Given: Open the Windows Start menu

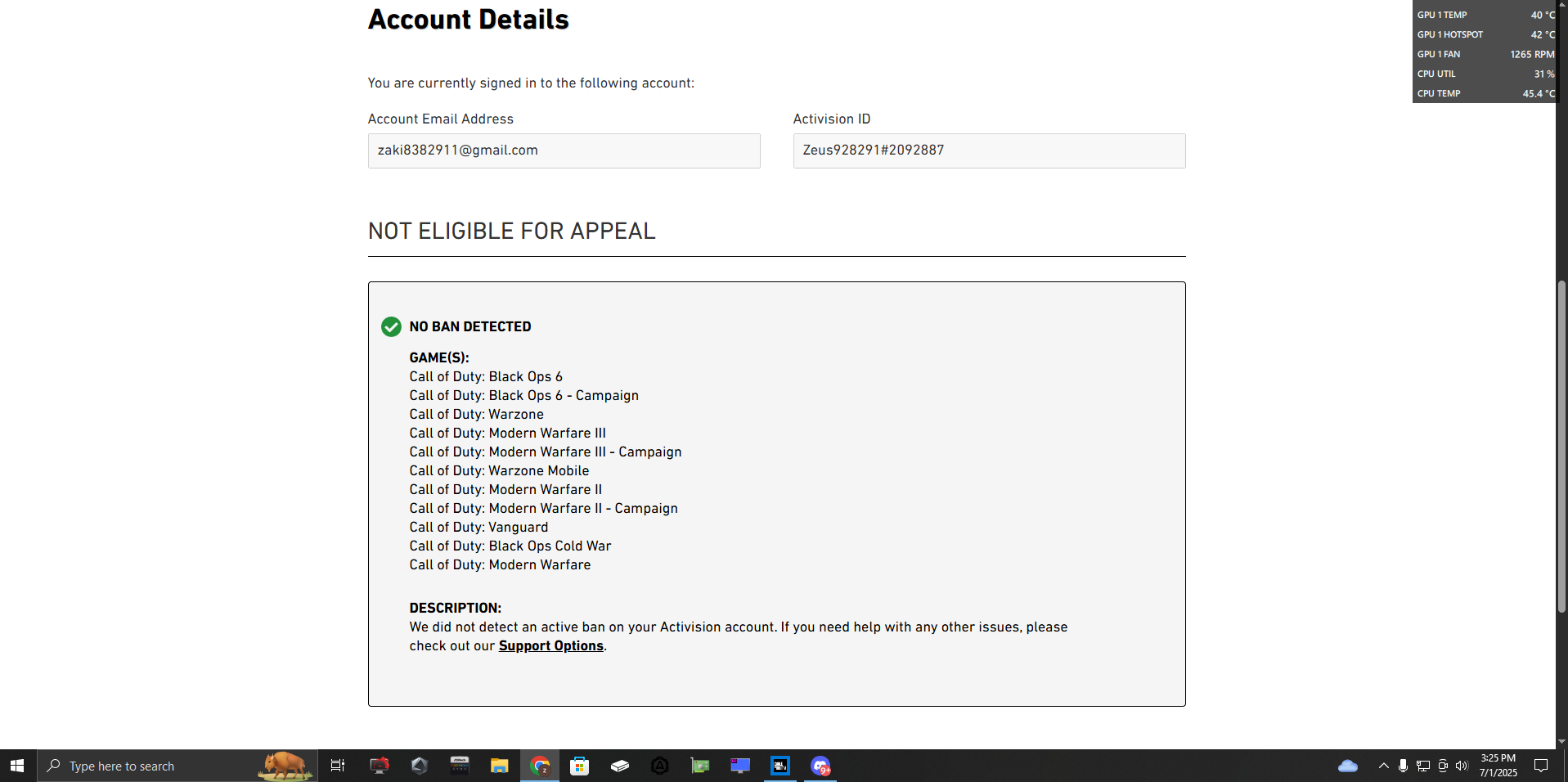Looking at the screenshot, I should click(x=17, y=766).
